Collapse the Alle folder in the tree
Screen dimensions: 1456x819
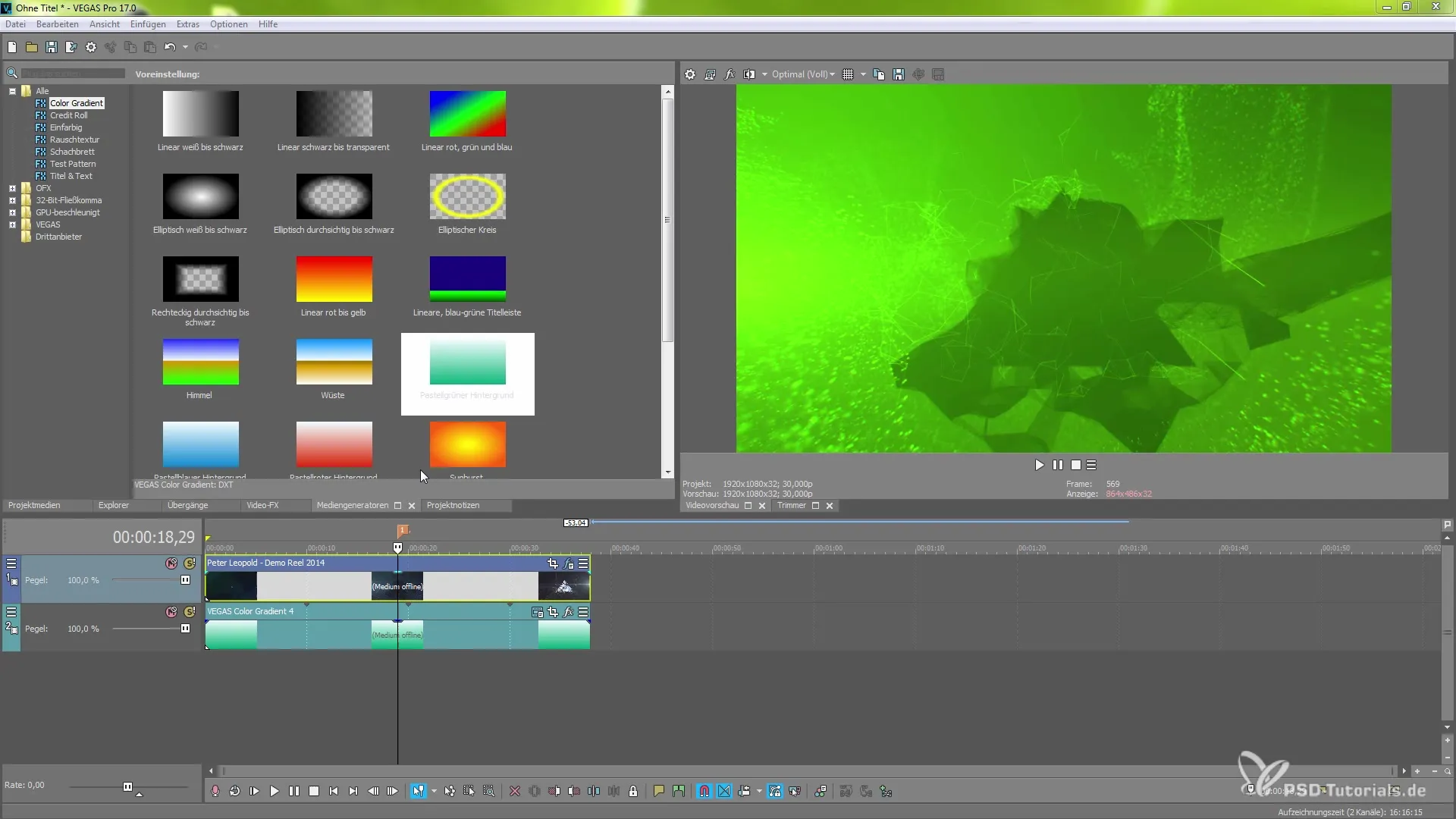tap(12, 91)
